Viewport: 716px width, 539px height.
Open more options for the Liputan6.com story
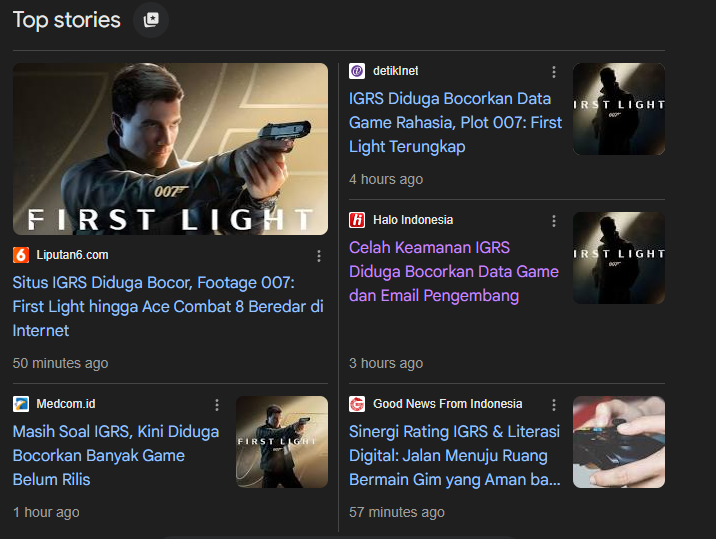tap(319, 256)
